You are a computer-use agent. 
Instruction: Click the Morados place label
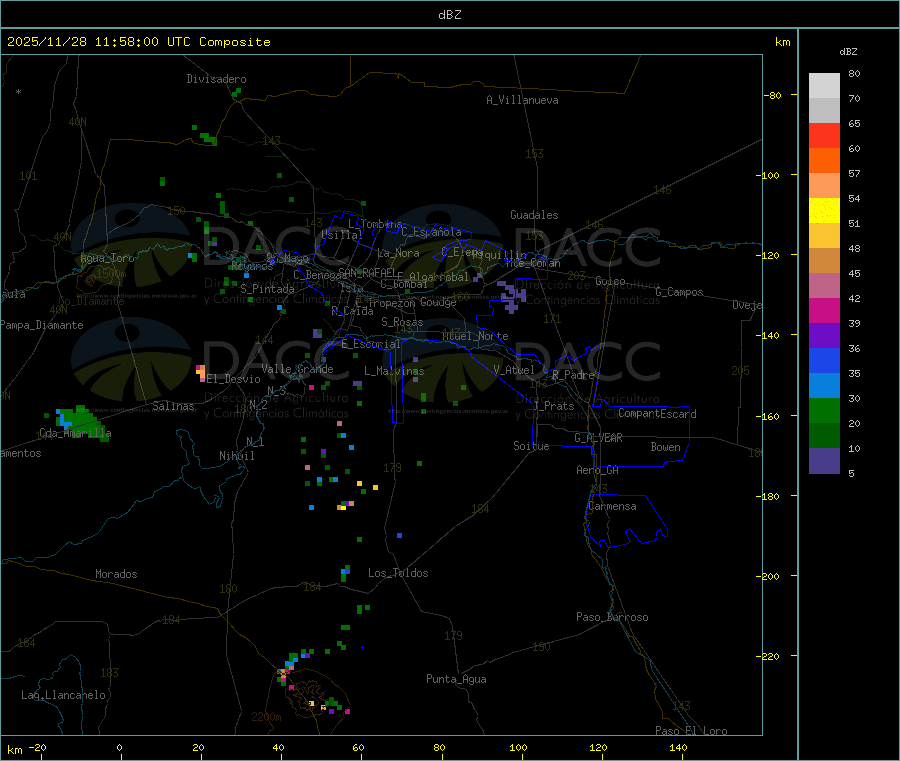click(x=116, y=574)
